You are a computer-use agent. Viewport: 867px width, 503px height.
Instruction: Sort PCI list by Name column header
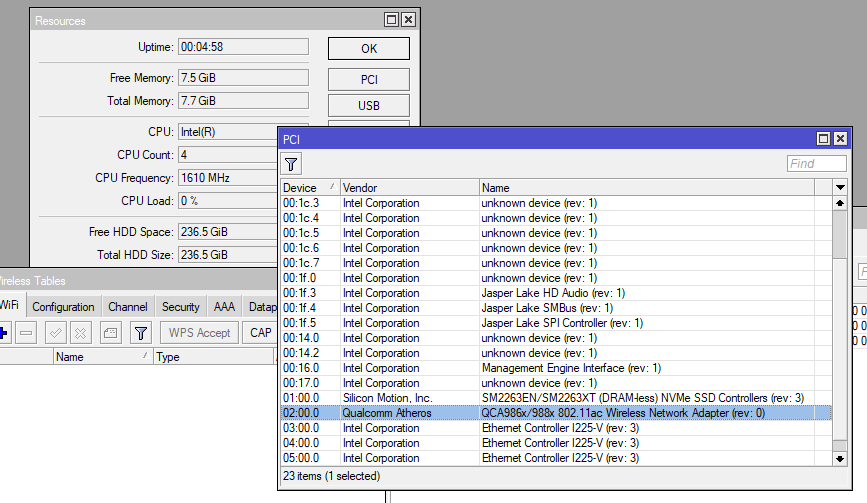(x=646, y=187)
